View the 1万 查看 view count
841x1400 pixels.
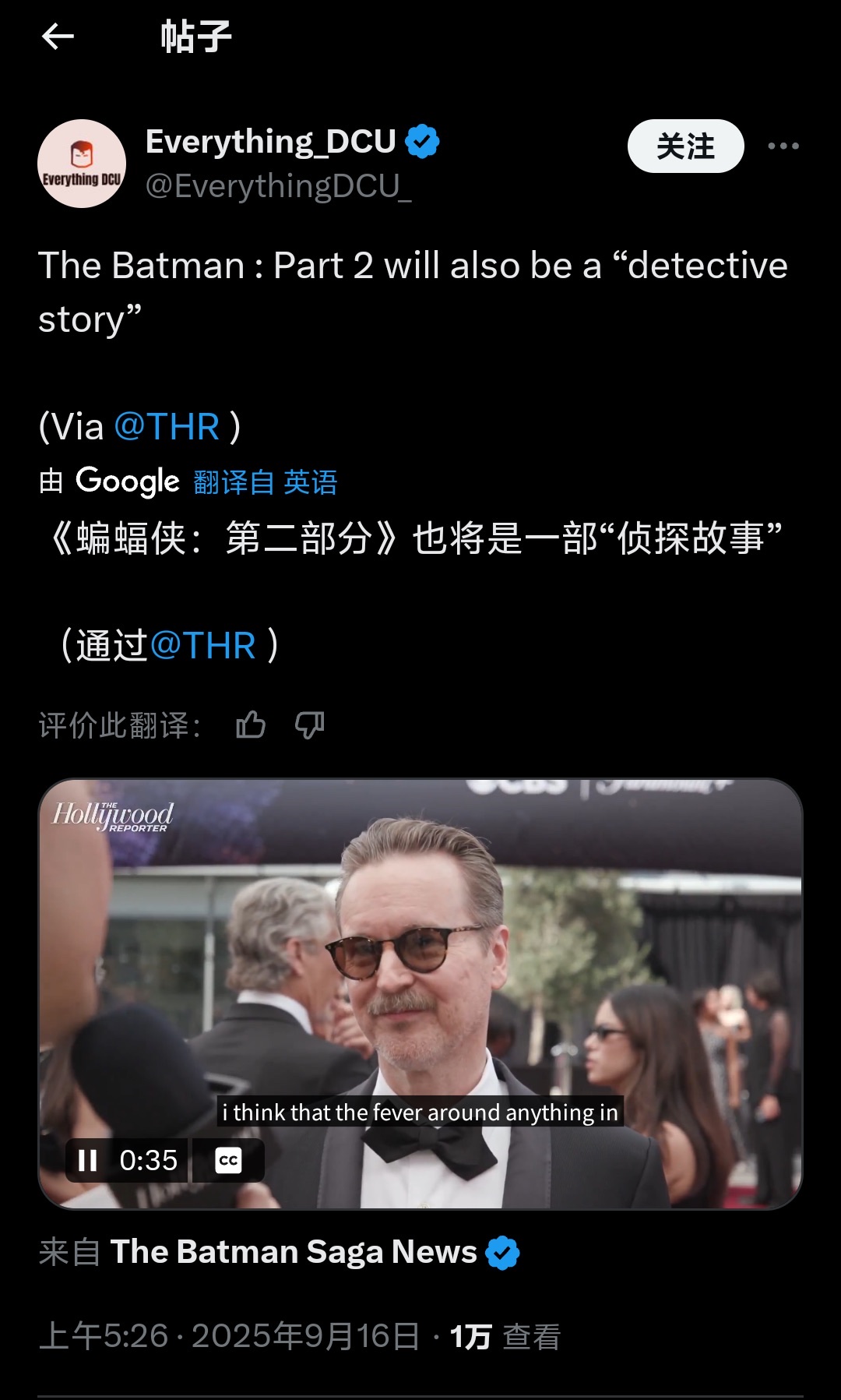point(505,1336)
